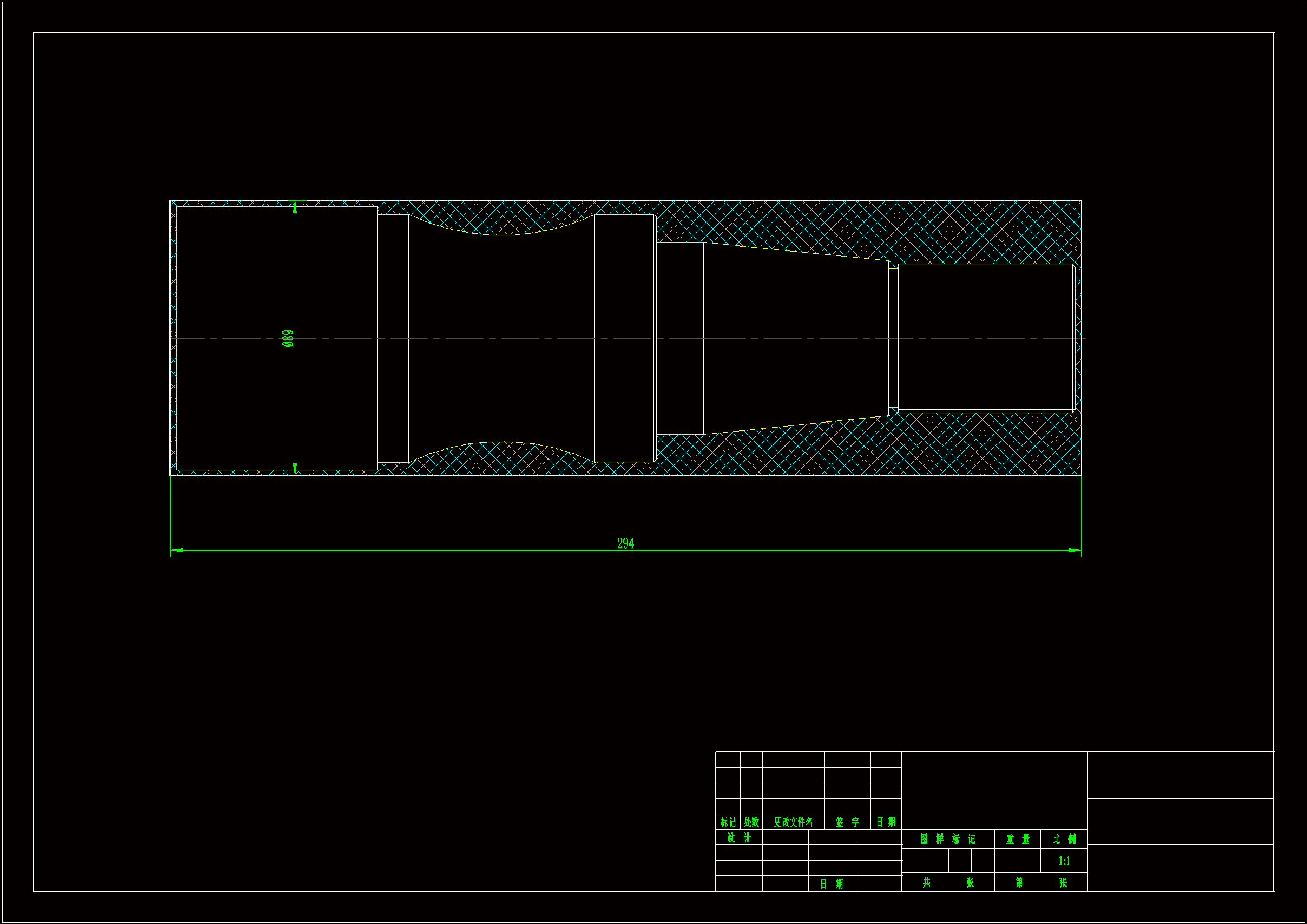Select the 签字 signature column header
Image resolution: width=1307 pixels, height=924 pixels.
pyautogui.click(x=847, y=822)
